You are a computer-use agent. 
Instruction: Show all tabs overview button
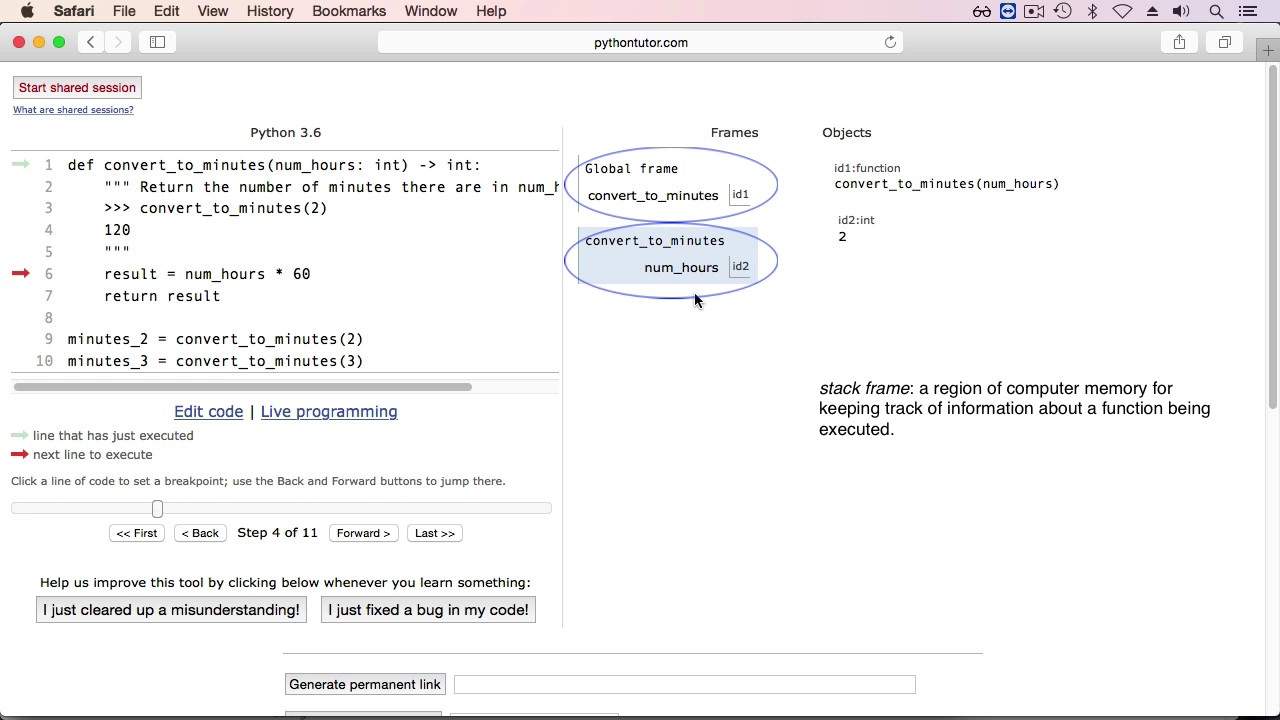[x=1225, y=42]
